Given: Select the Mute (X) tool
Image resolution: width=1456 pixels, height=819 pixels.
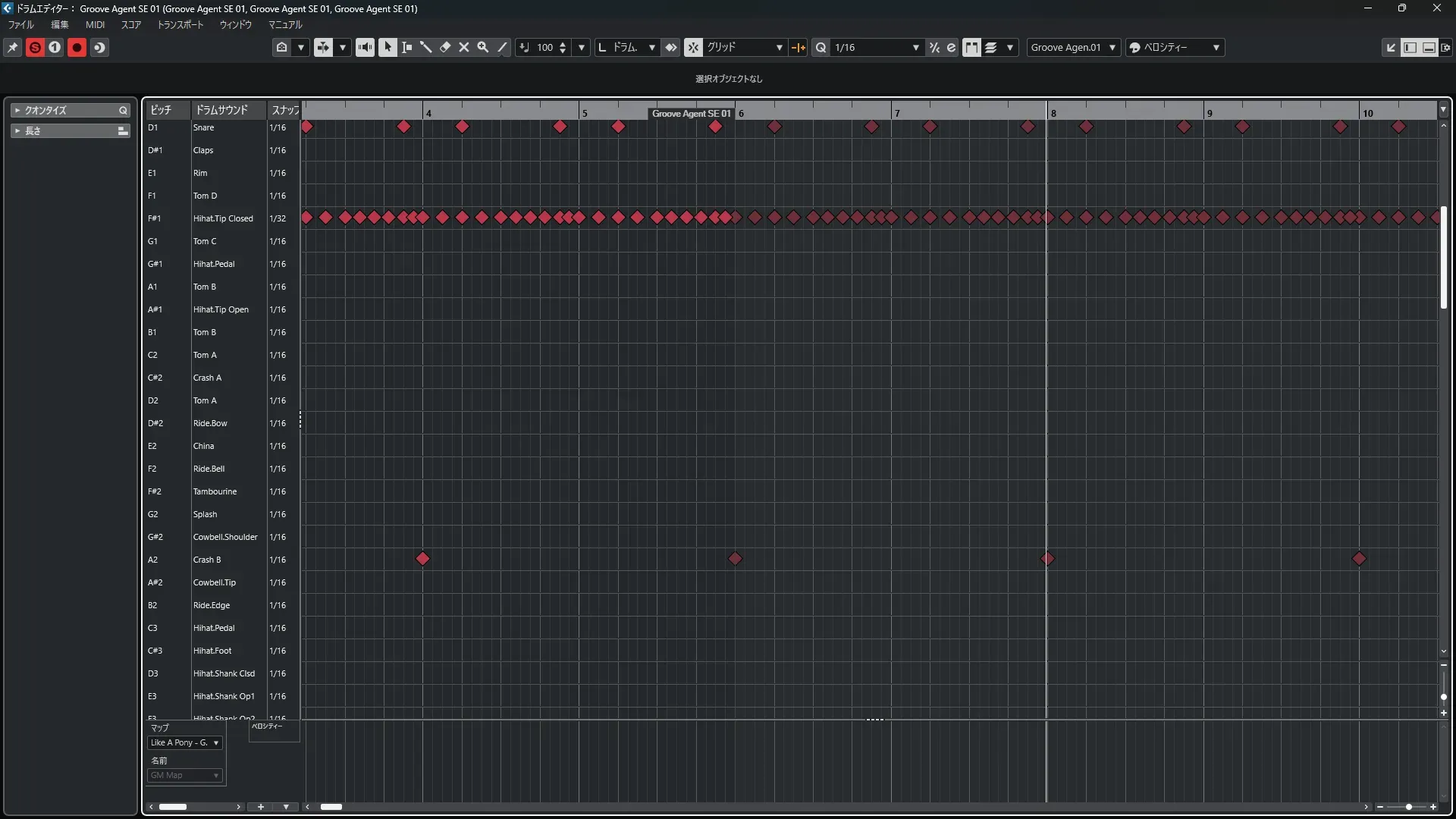Looking at the screenshot, I should (464, 48).
